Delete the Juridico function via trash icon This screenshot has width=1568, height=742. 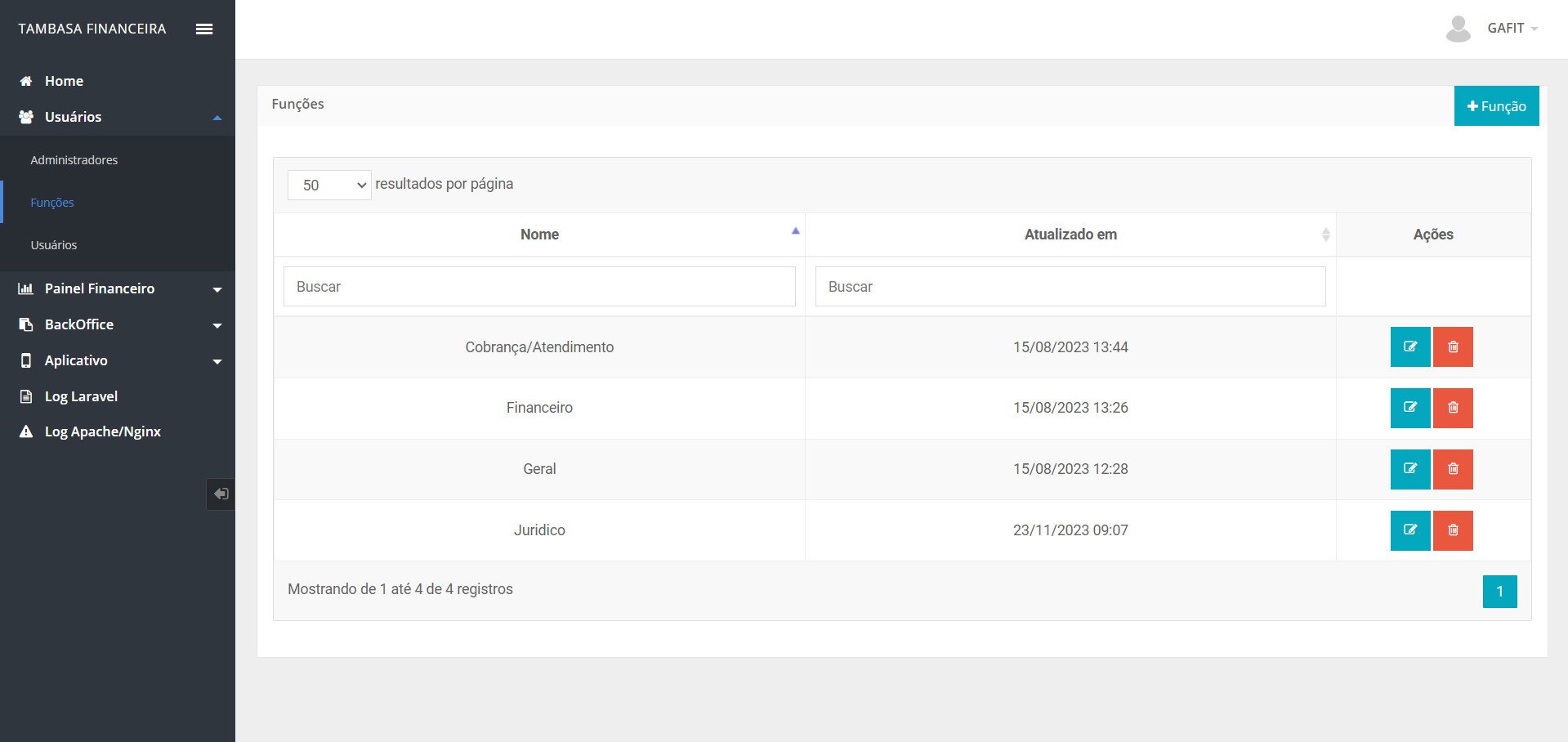[1452, 530]
